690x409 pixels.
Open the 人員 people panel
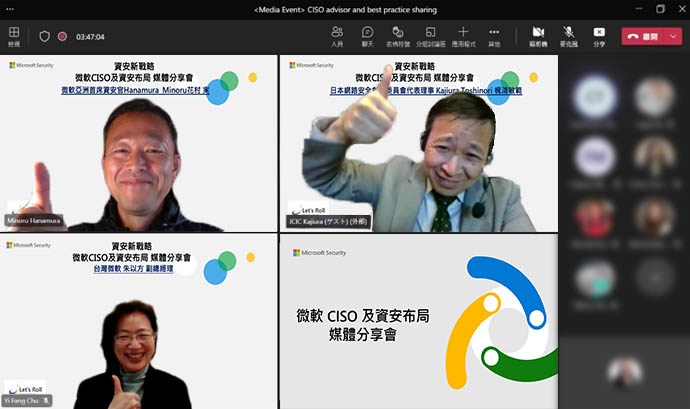(x=337, y=37)
